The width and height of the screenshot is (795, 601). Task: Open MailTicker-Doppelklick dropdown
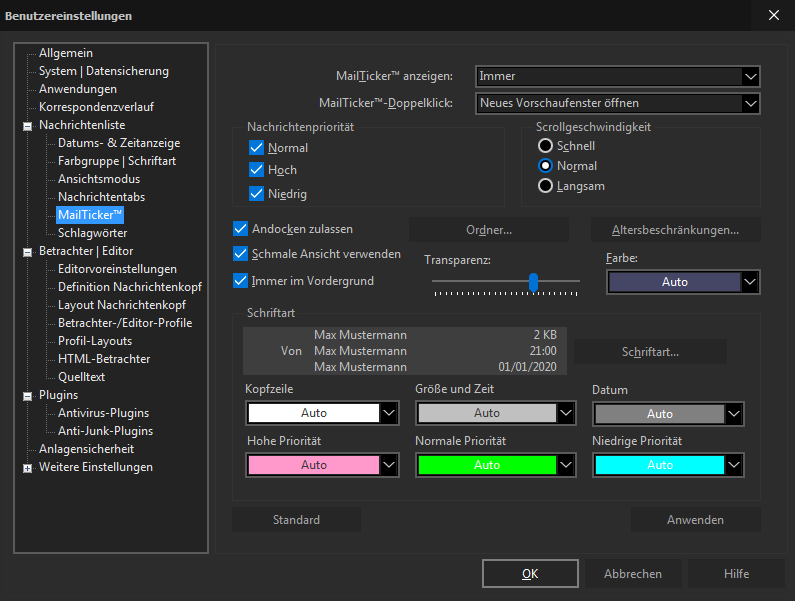click(x=618, y=103)
